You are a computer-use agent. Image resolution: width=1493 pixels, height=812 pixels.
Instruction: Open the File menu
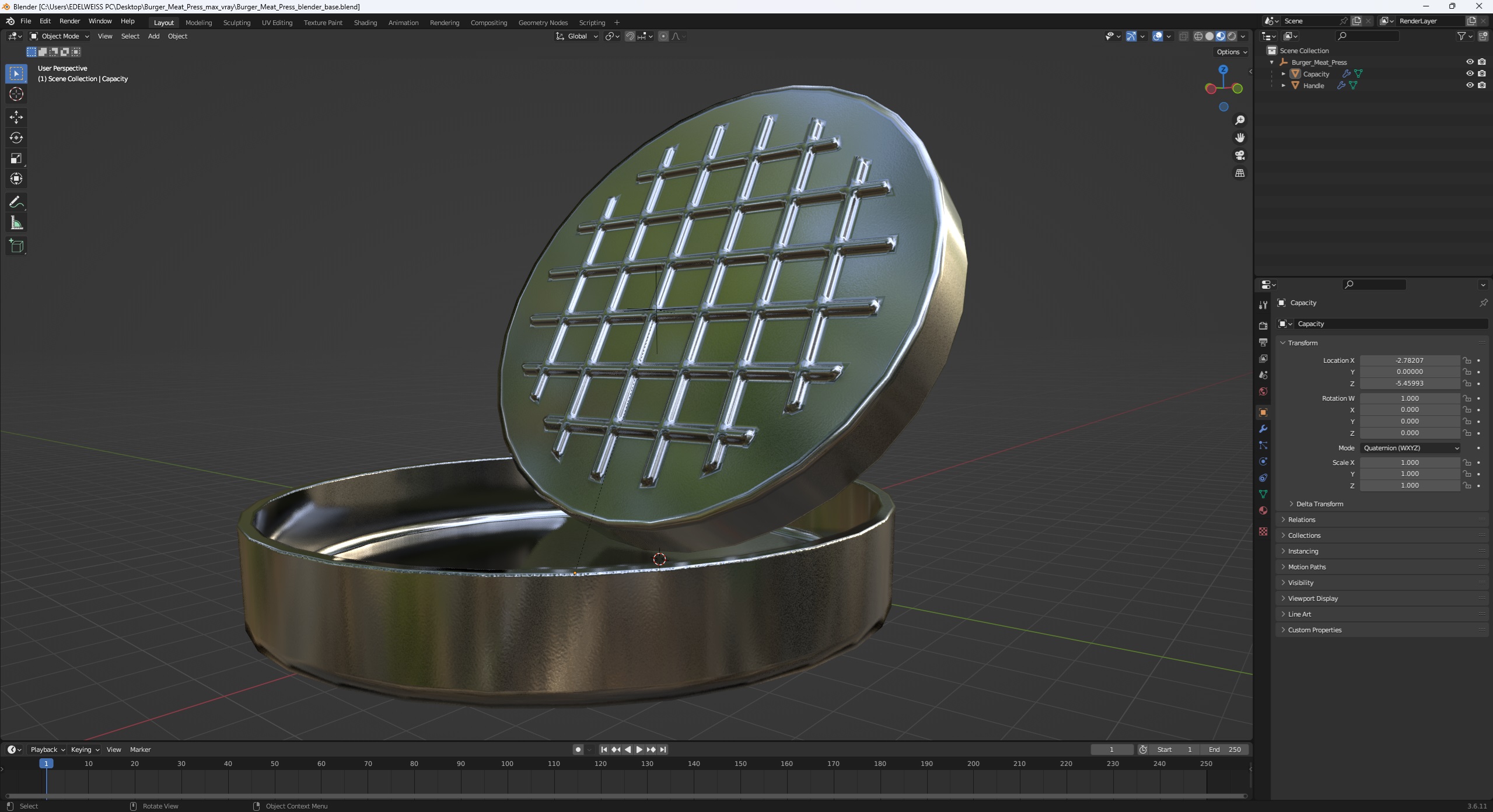[x=26, y=21]
